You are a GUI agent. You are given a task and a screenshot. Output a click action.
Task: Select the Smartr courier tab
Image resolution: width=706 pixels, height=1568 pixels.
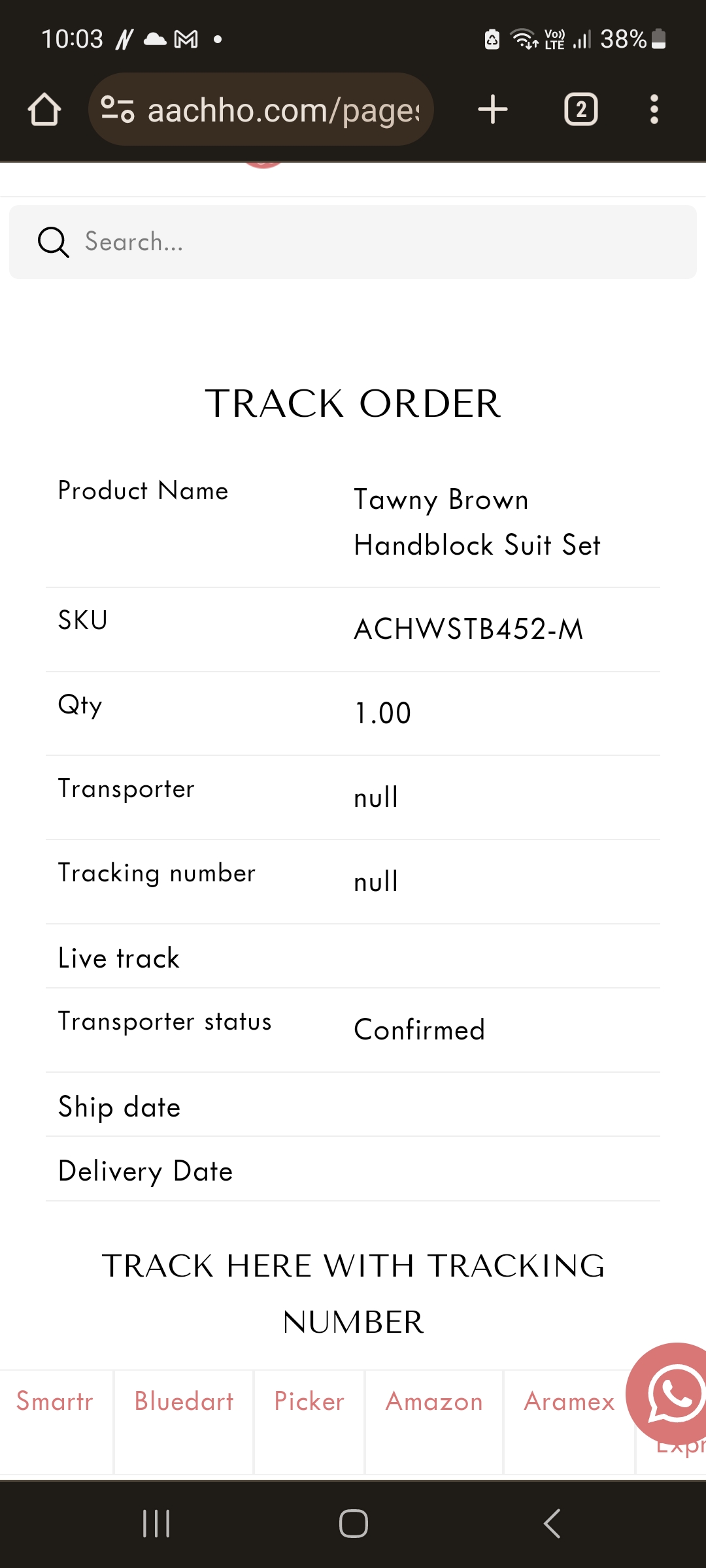[x=55, y=1401]
